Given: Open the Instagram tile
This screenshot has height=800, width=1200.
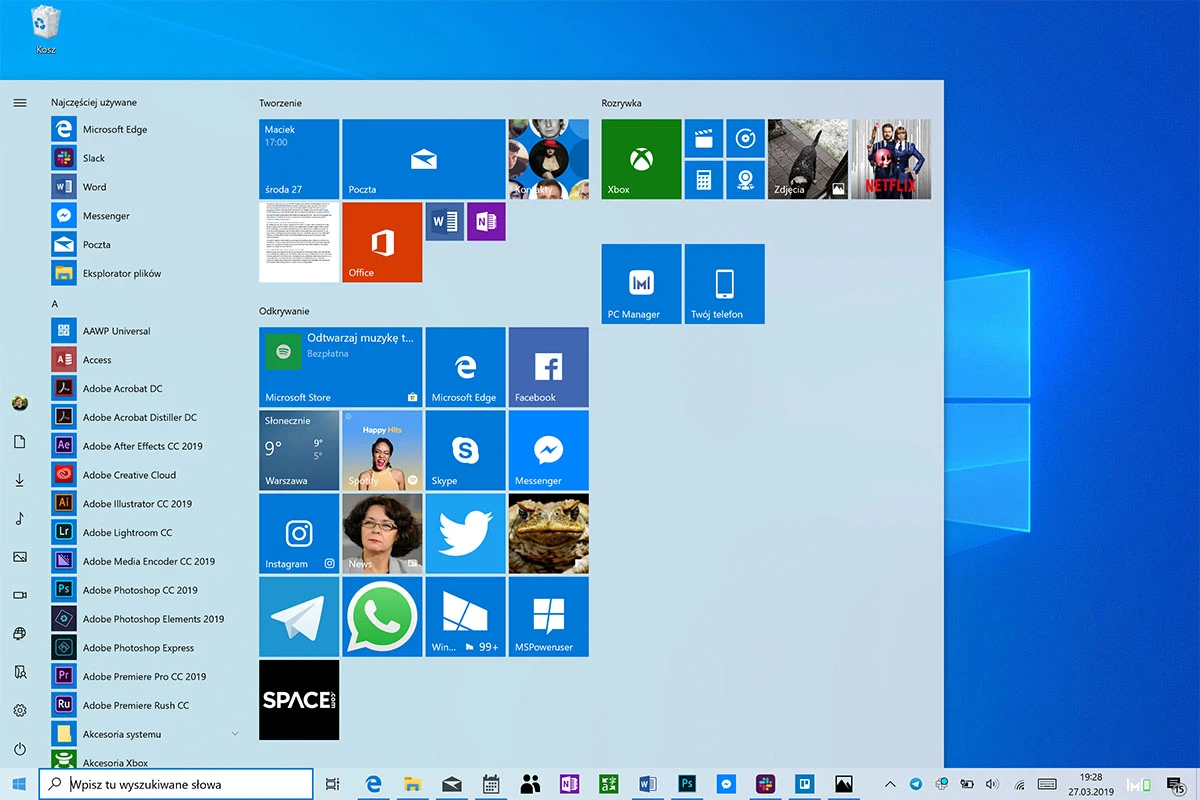Looking at the screenshot, I should coord(299,533).
